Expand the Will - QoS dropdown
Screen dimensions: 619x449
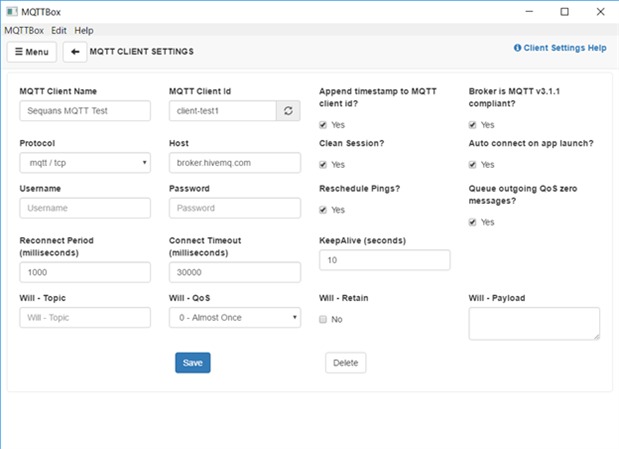pos(234,318)
